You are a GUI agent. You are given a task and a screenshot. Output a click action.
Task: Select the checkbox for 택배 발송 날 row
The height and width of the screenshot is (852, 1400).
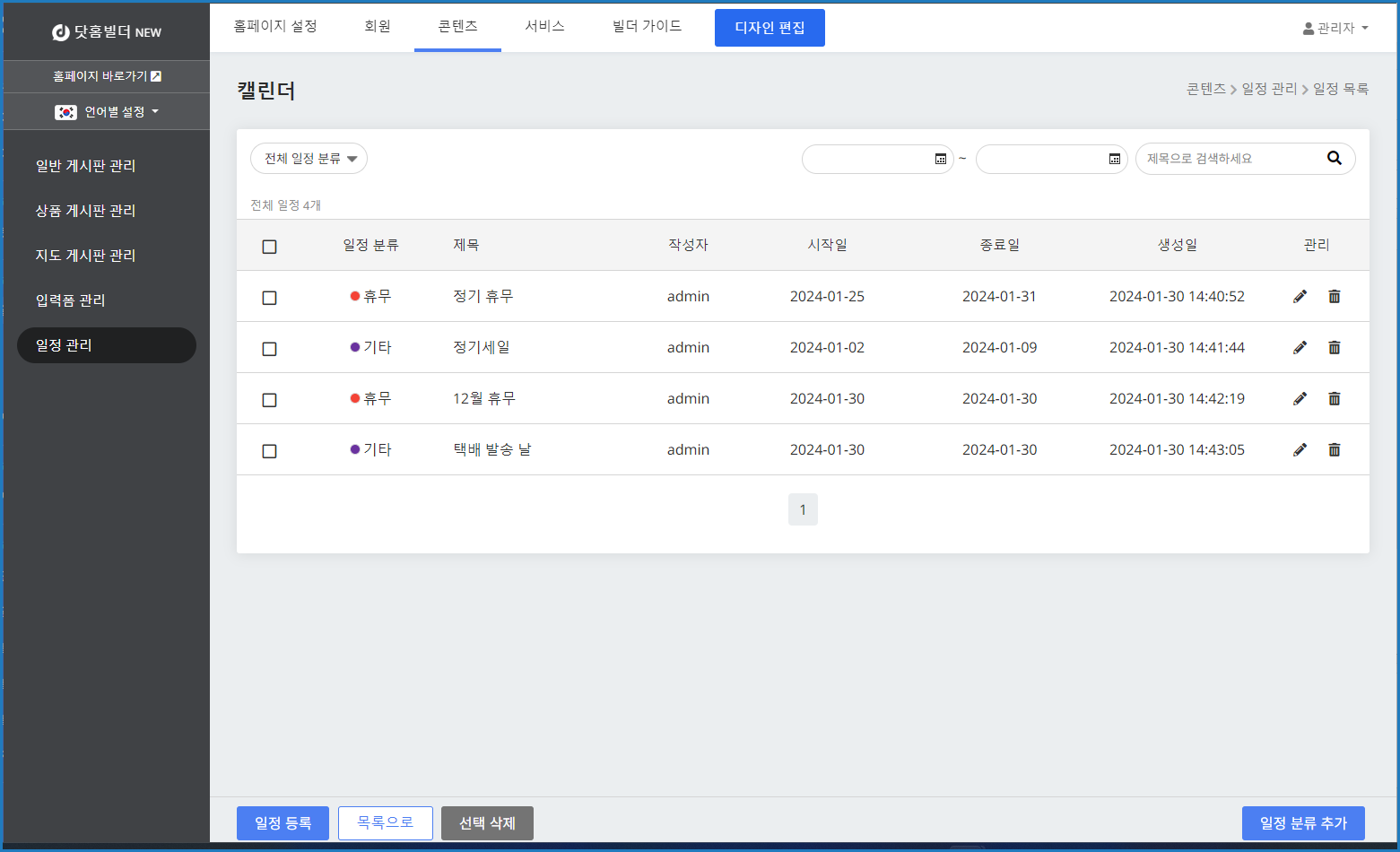click(269, 451)
